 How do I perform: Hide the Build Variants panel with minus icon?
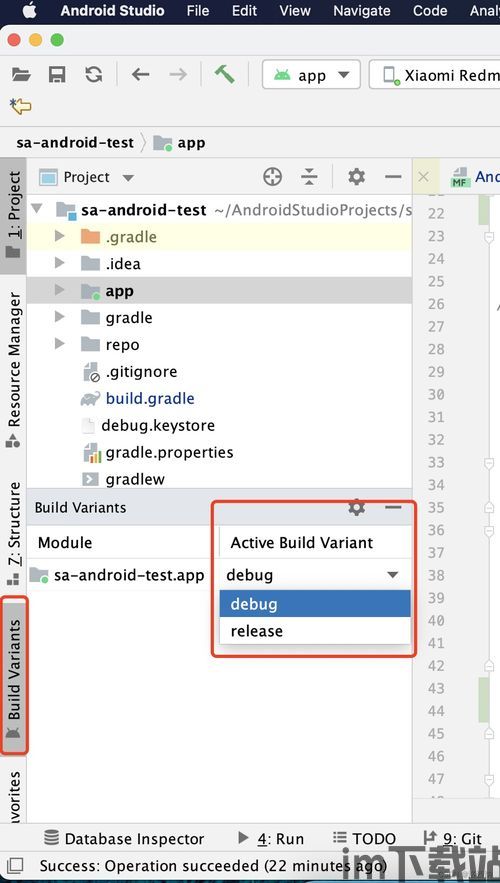[393, 507]
